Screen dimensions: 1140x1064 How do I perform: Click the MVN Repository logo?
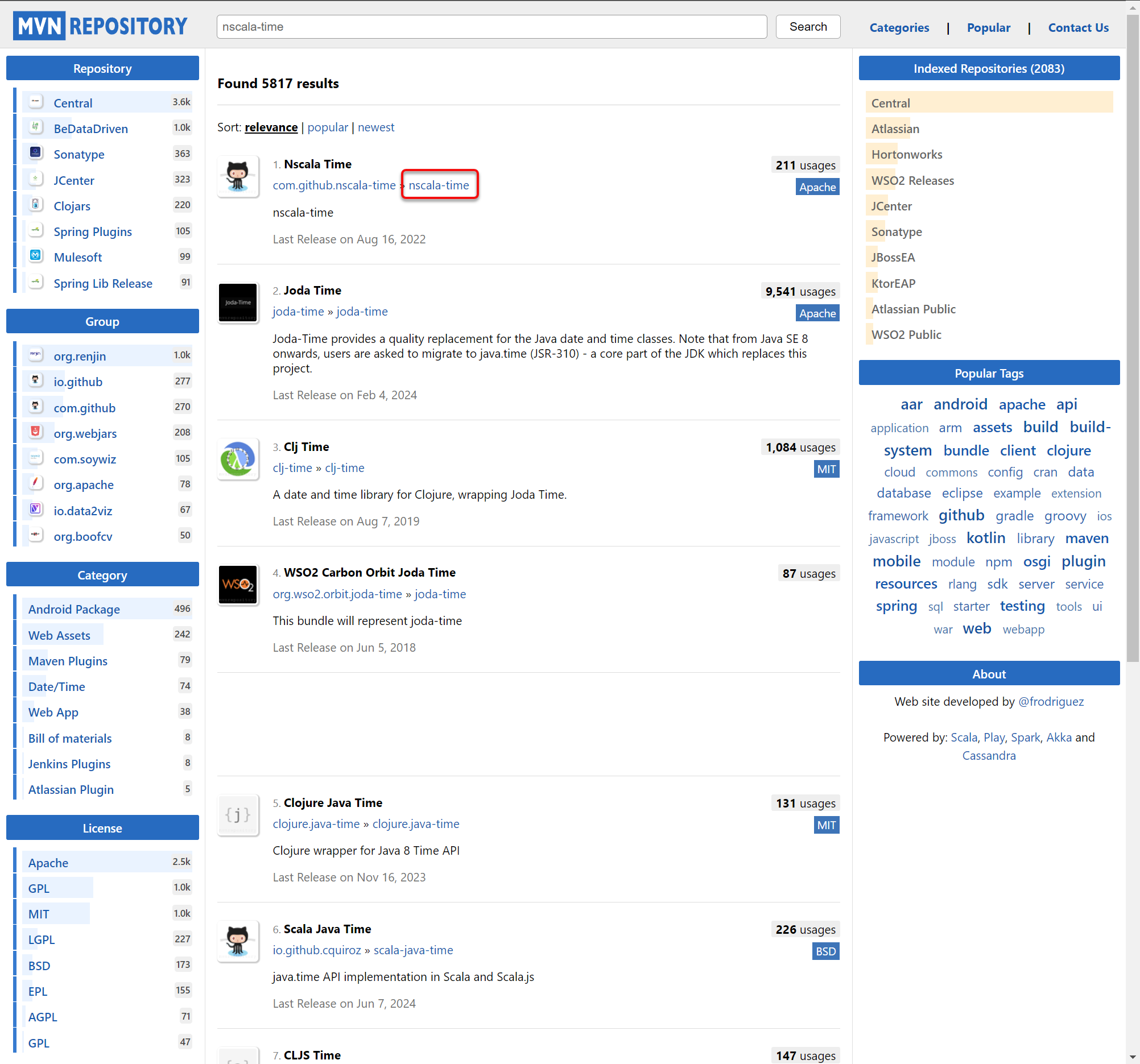(100, 26)
